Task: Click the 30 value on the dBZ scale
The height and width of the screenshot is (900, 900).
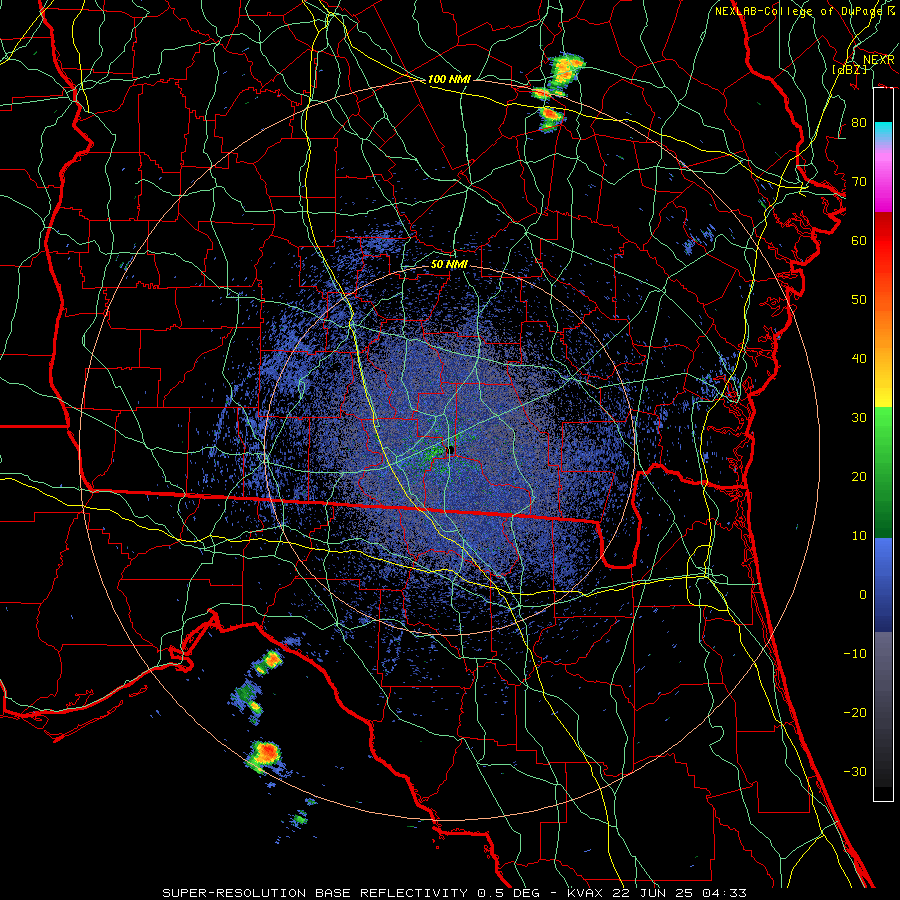Action: pyautogui.click(x=859, y=418)
